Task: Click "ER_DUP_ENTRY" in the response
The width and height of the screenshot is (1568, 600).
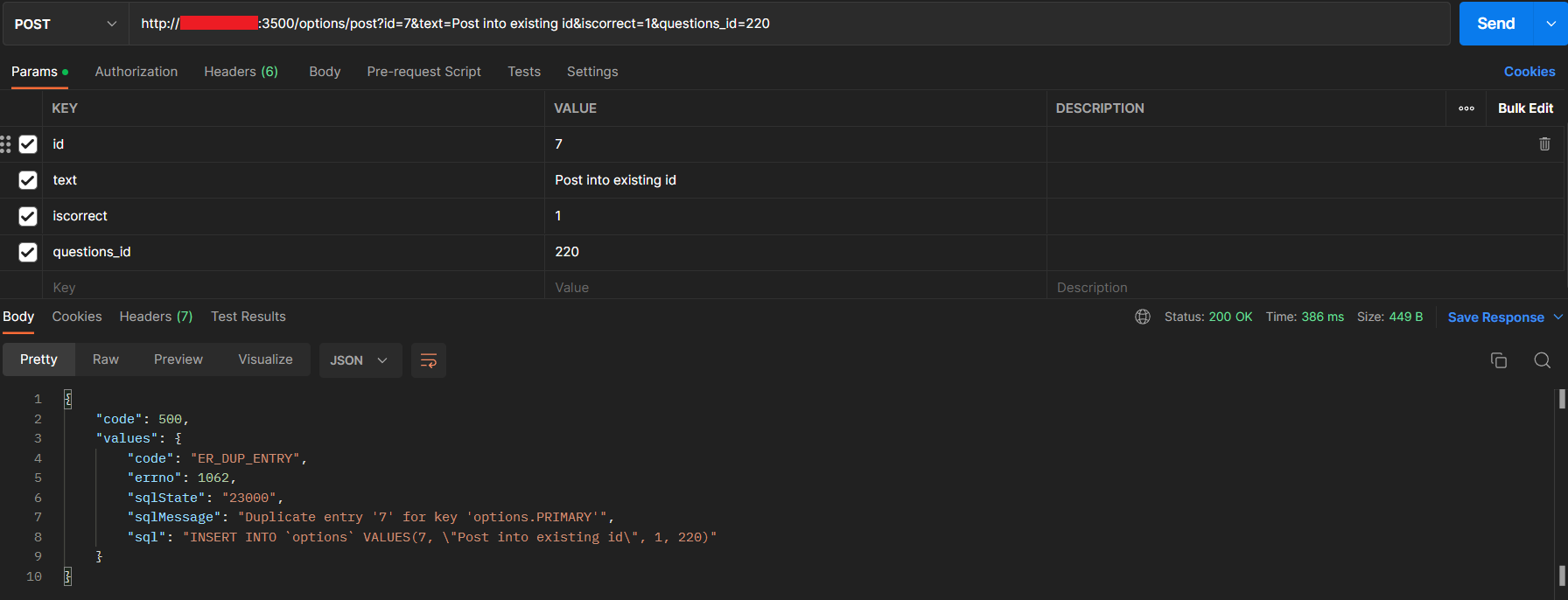Action: (x=245, y=458)
